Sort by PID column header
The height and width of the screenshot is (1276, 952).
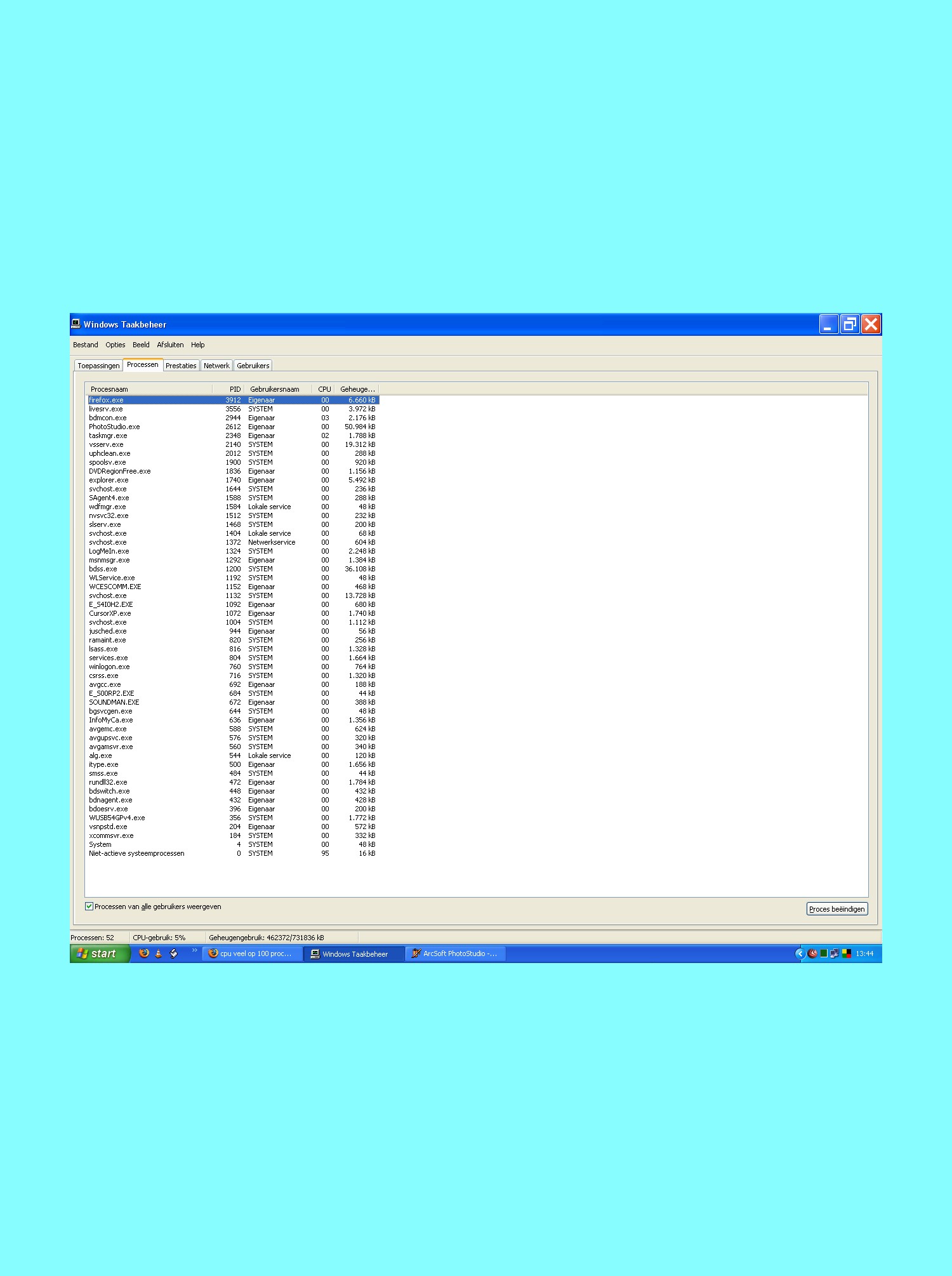pos(228,389)
